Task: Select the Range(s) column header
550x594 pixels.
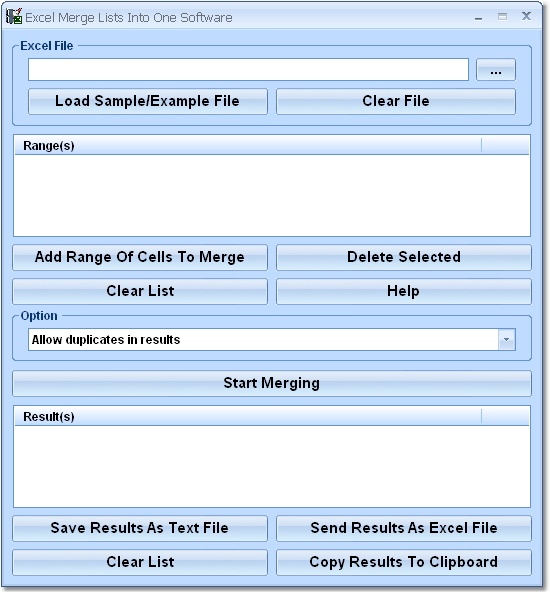Action: [x=248, y=145]
